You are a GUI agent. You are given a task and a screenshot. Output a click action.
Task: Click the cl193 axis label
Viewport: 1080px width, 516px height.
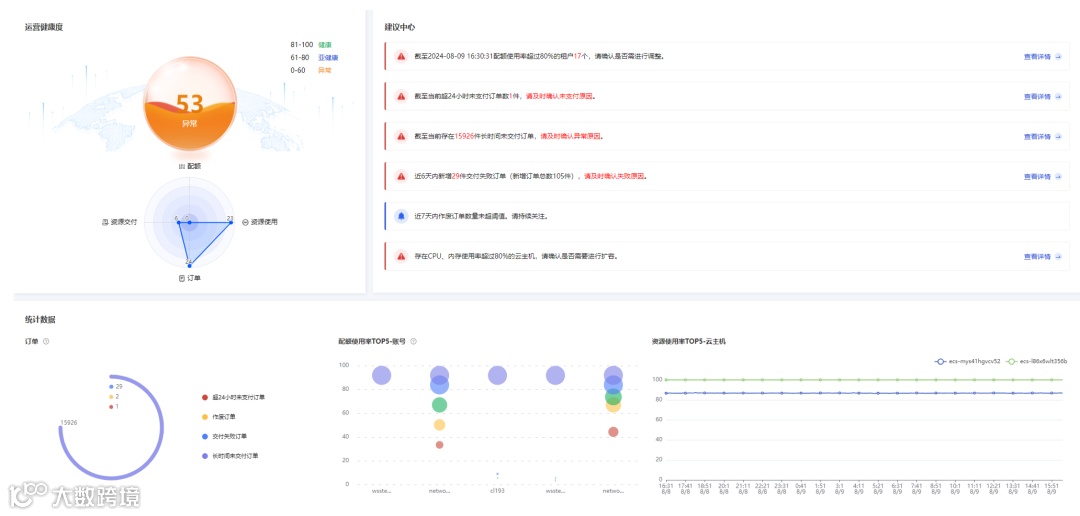(x=497, y=491)
